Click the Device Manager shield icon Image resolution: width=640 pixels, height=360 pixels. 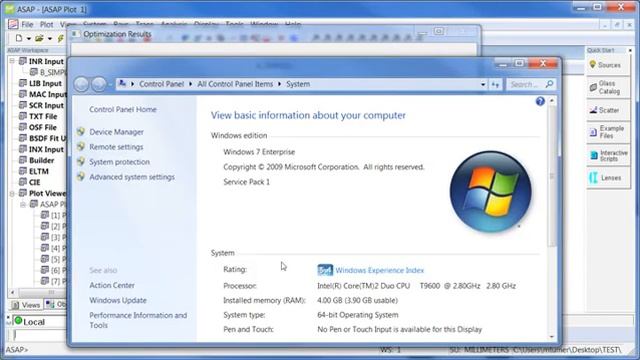pyautogui.click(x=81, y=131)
